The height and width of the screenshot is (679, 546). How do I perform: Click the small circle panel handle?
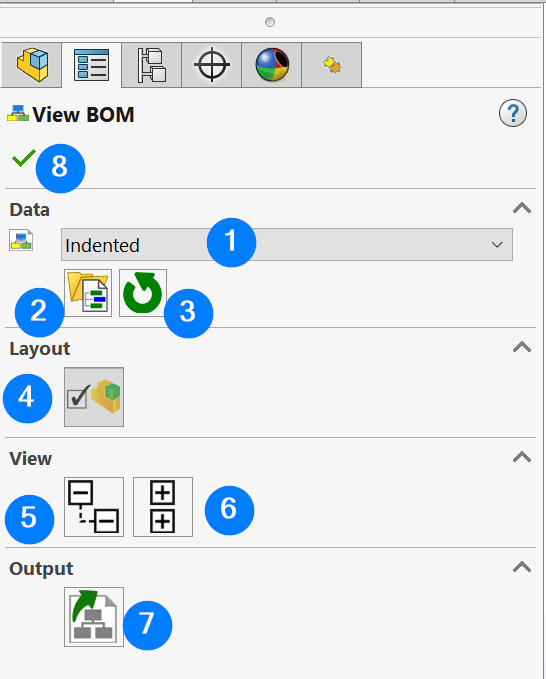click(x=270, y=22)
